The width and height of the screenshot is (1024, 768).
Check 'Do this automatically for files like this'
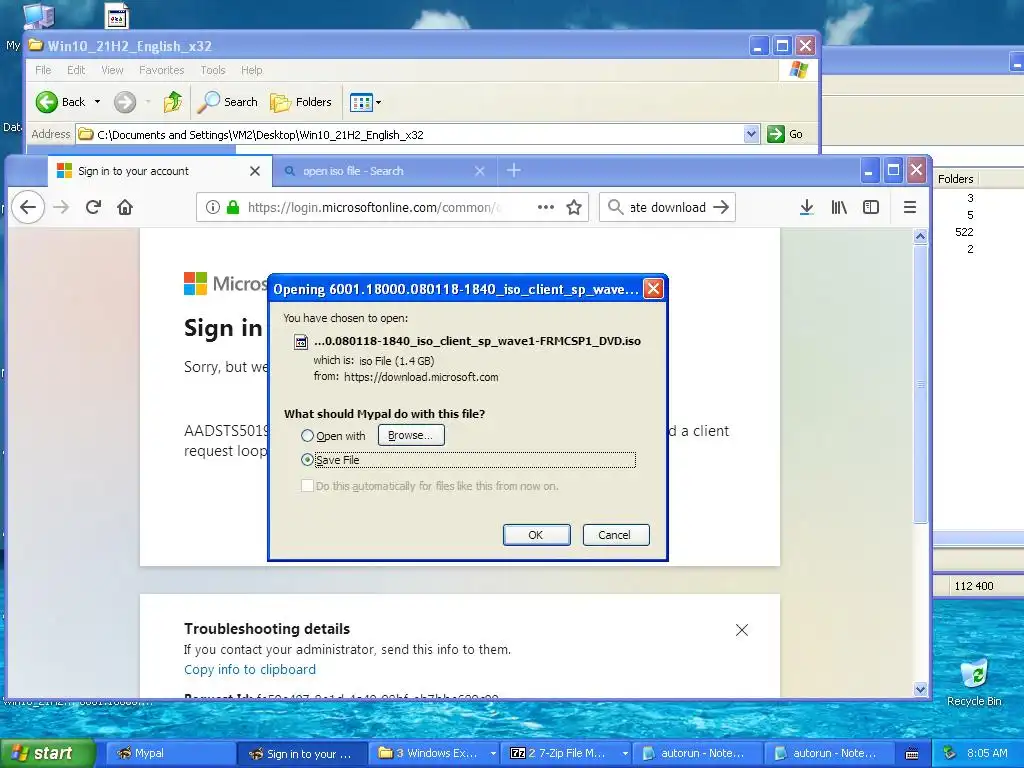pos(307,486)
